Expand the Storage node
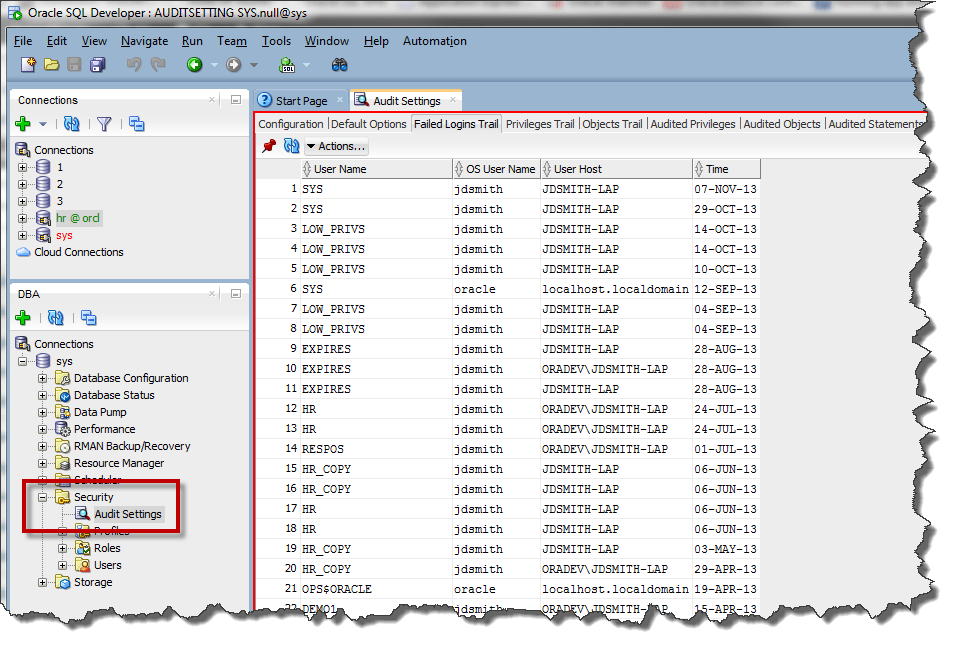Image resolution: width=956 pixels, height=647 pixels. click(x=43, y=582)
